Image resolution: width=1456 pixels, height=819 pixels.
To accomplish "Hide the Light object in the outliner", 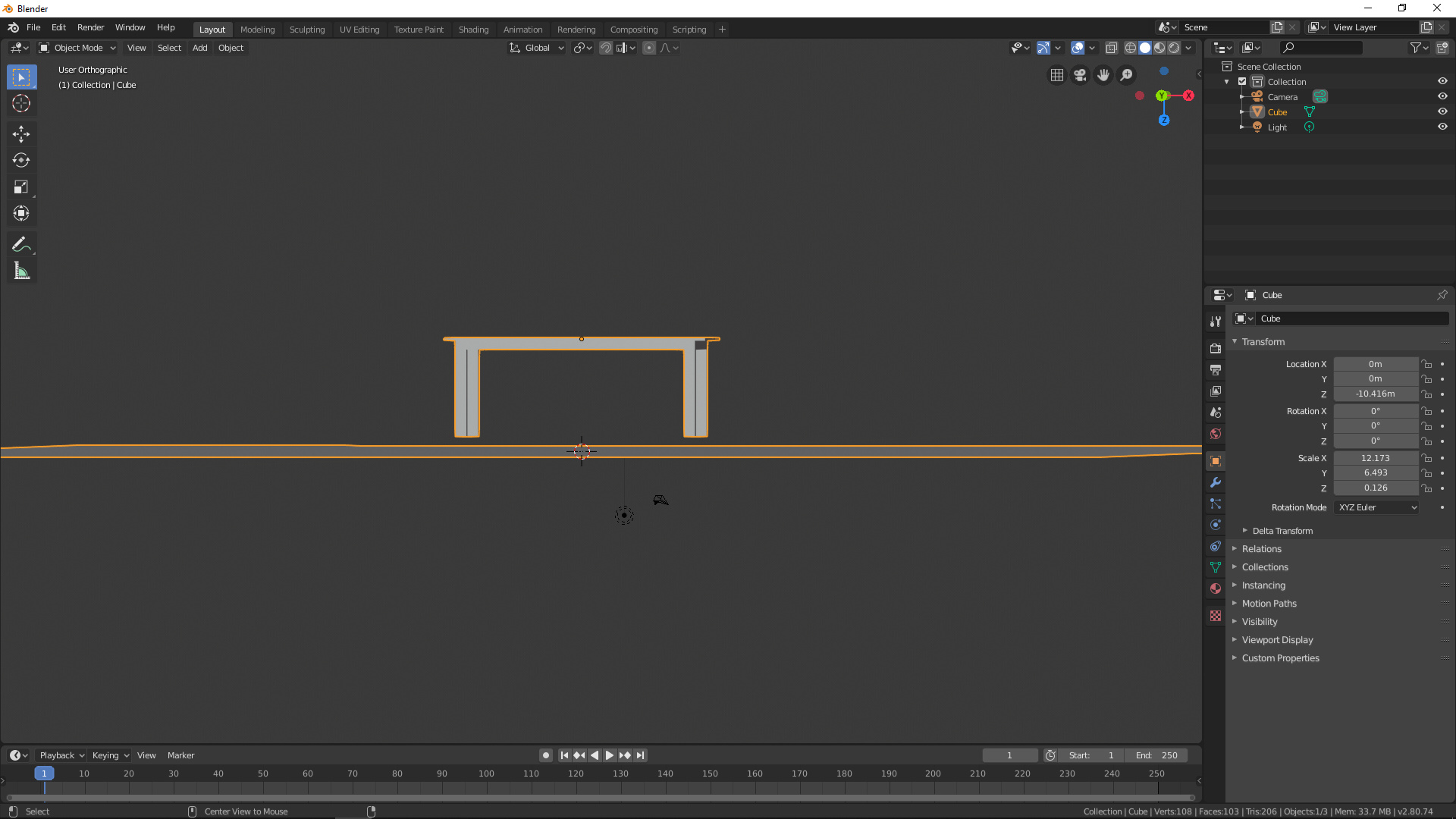I will (x=1442, y=127).
